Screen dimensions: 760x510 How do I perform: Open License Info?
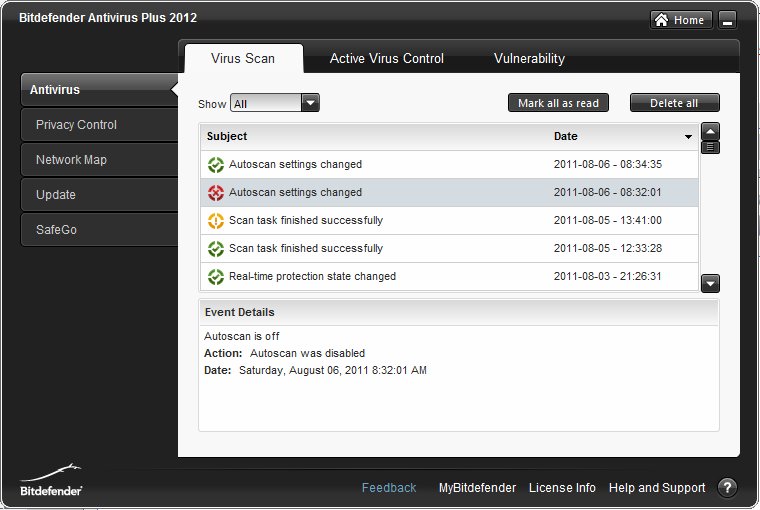pyautogui.click(x=562, y=488)
